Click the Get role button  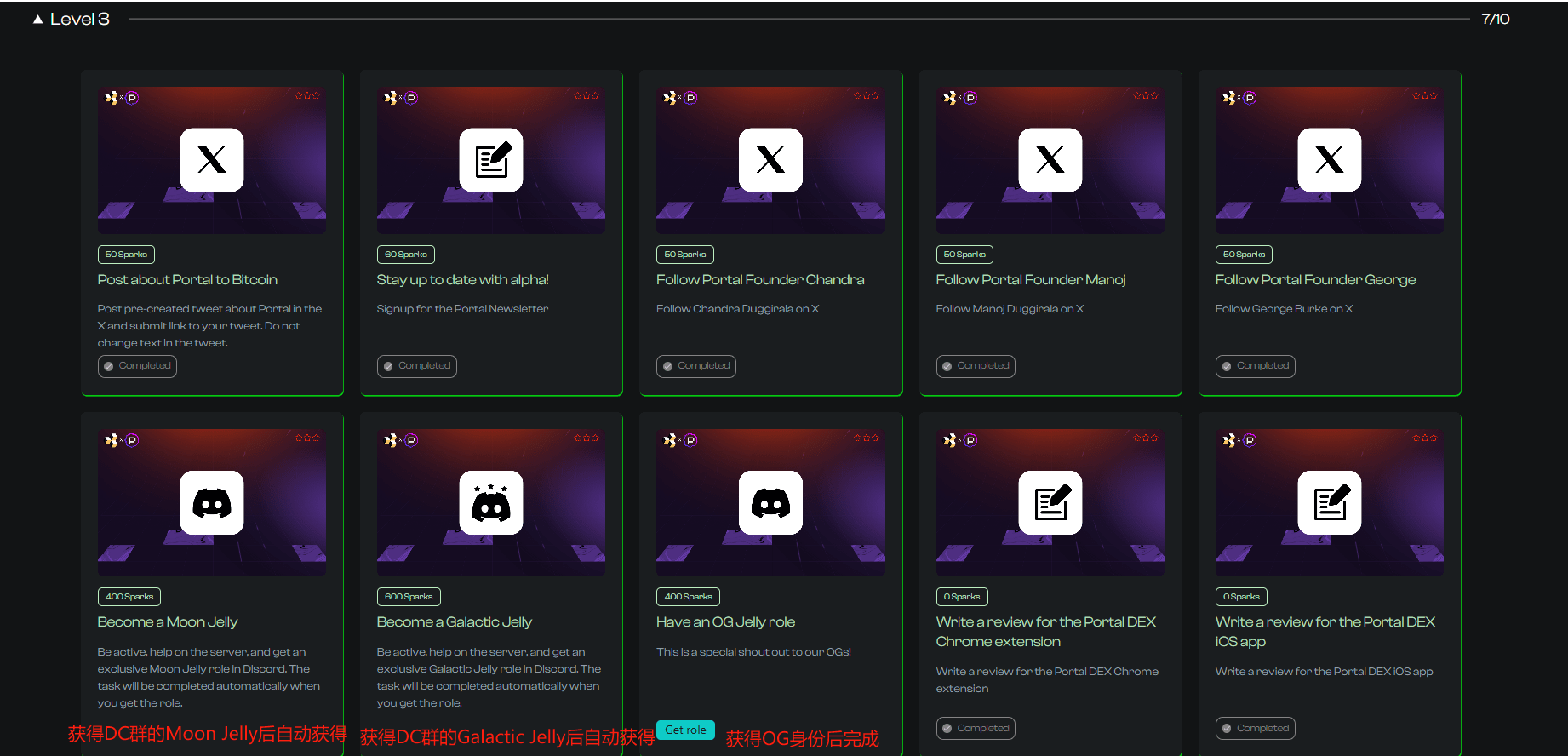coord(686,730)
